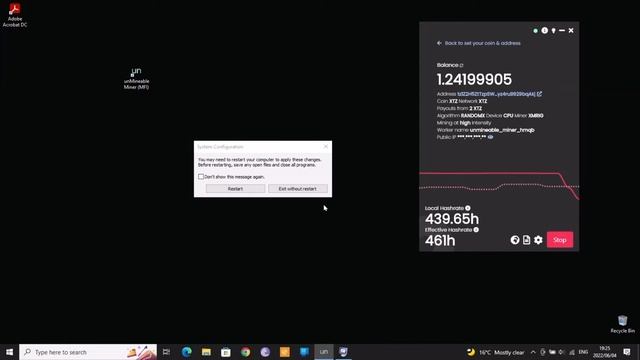
Task: Click the worker name unmineable_miner_hmqb
Action: [x=502, y=130]
